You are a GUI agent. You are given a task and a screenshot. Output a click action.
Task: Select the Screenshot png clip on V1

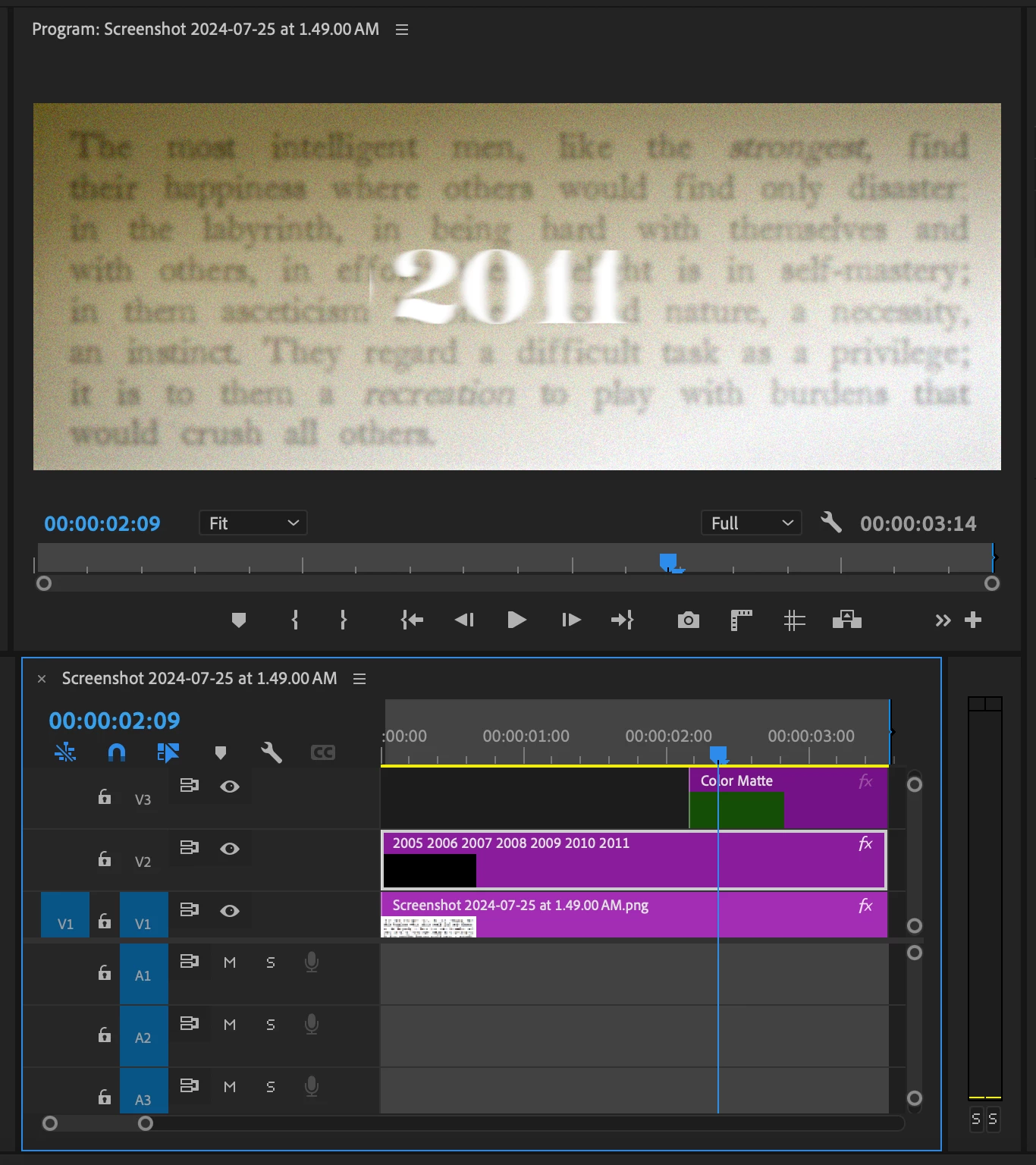[633, 915]
